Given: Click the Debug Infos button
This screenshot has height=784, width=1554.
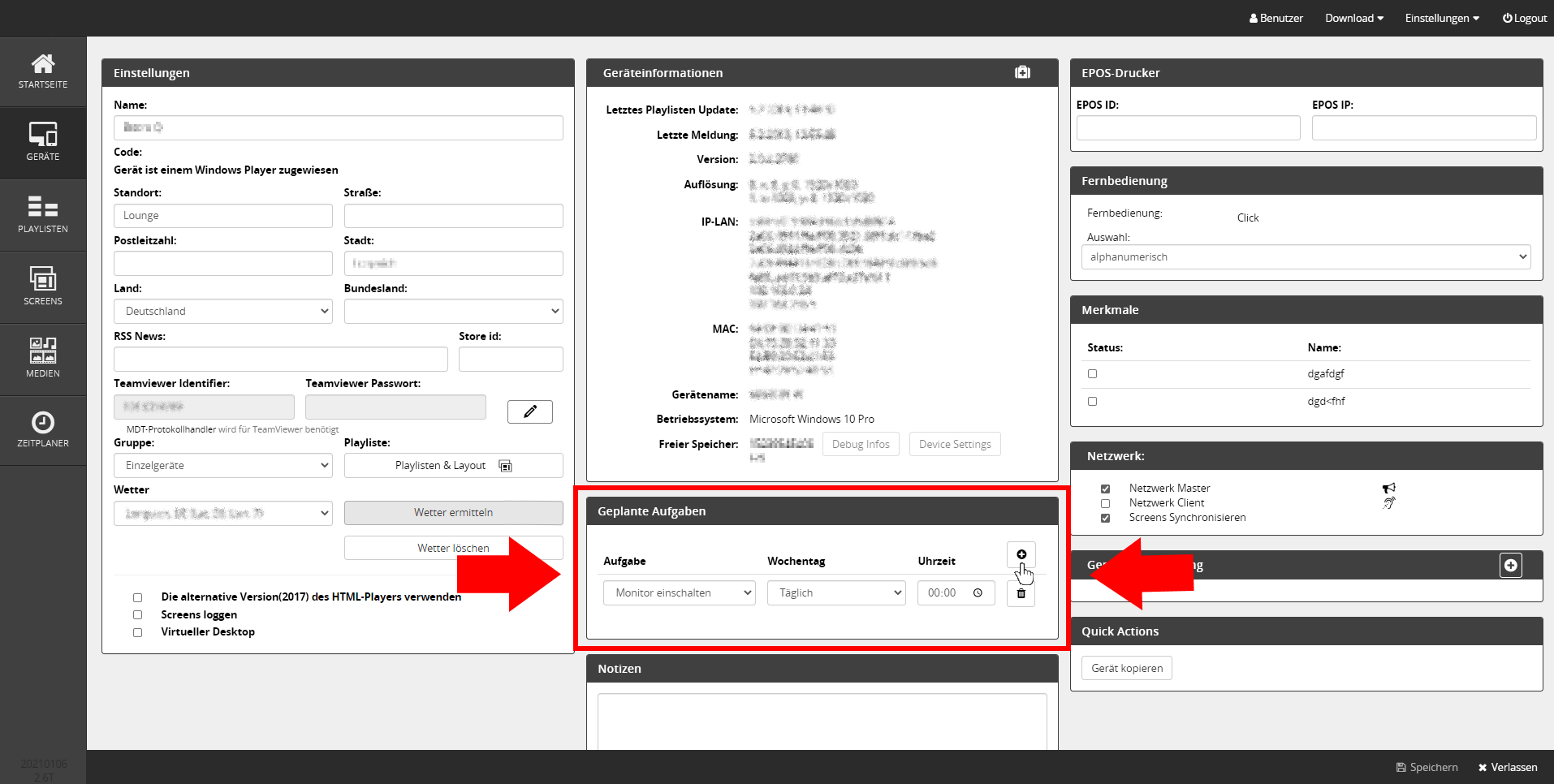Looking at the screenshot, I should click(x=861, y=445).
